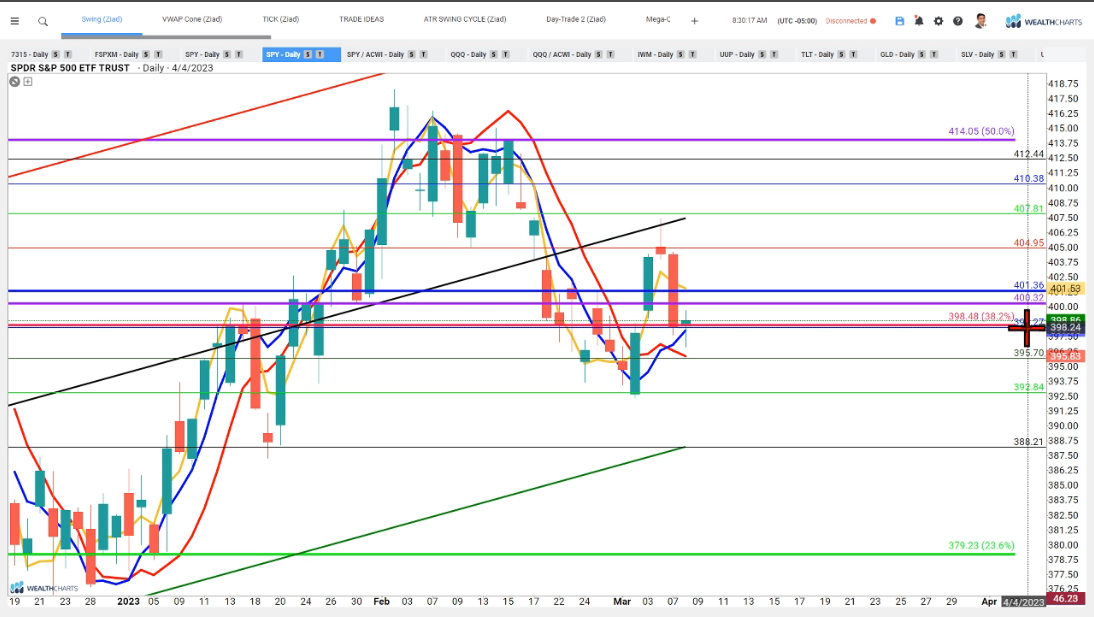Click the WealthCharts logo in the header

1044,22
